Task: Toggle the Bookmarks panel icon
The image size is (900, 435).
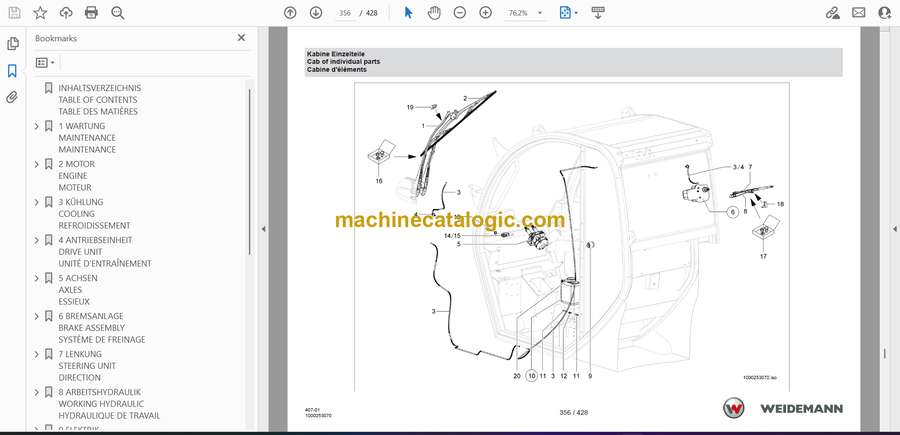Action: [x=12, y=71]
